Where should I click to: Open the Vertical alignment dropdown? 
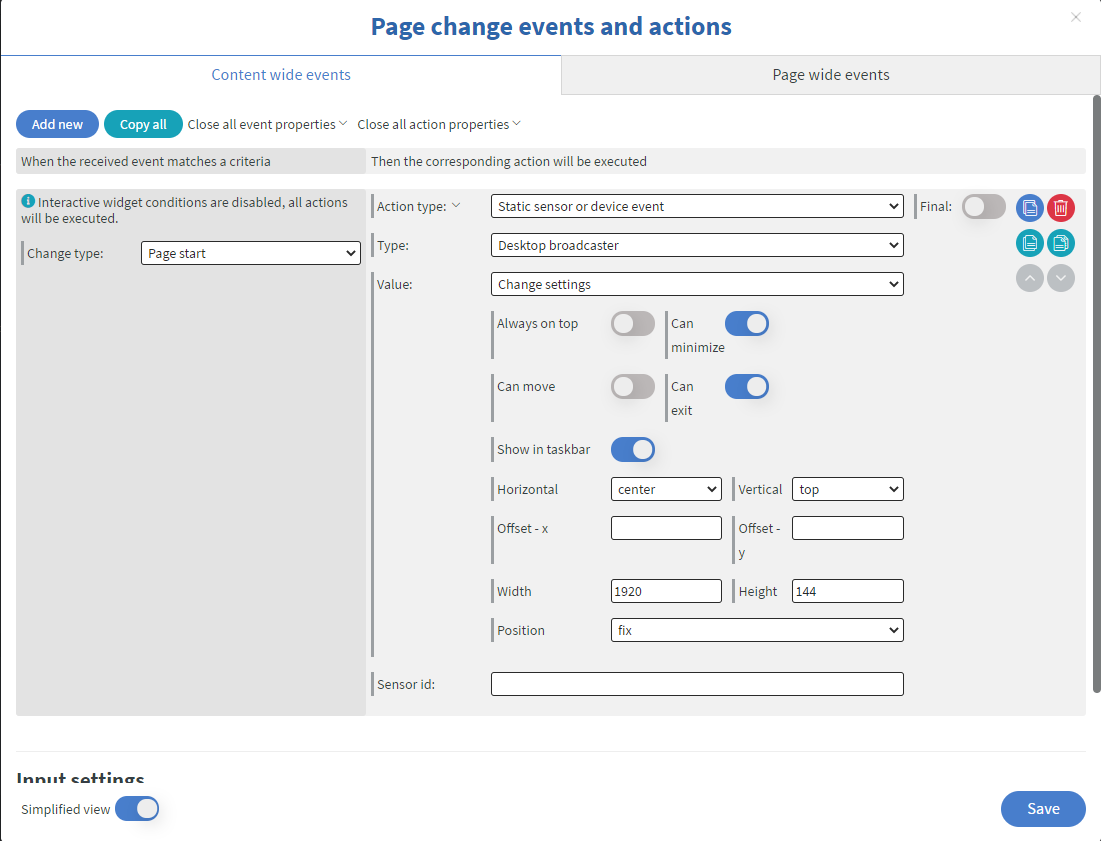[x=848, y=489]
